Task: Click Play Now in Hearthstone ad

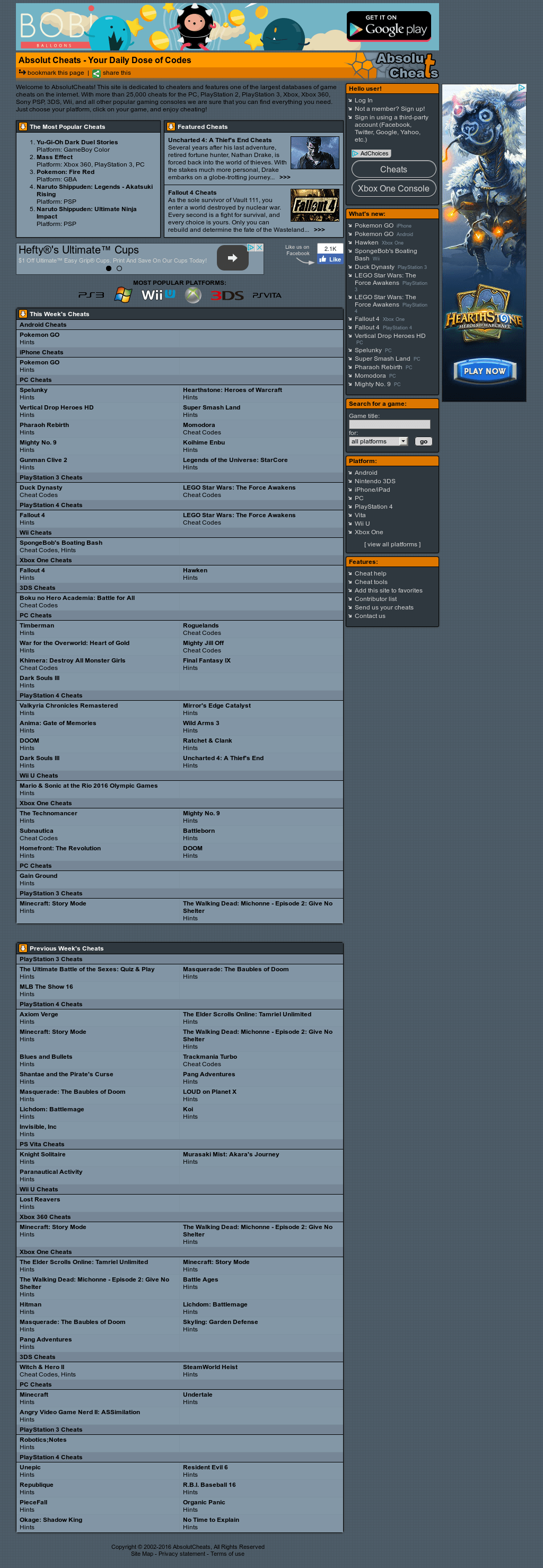Action: click(485, 371)
